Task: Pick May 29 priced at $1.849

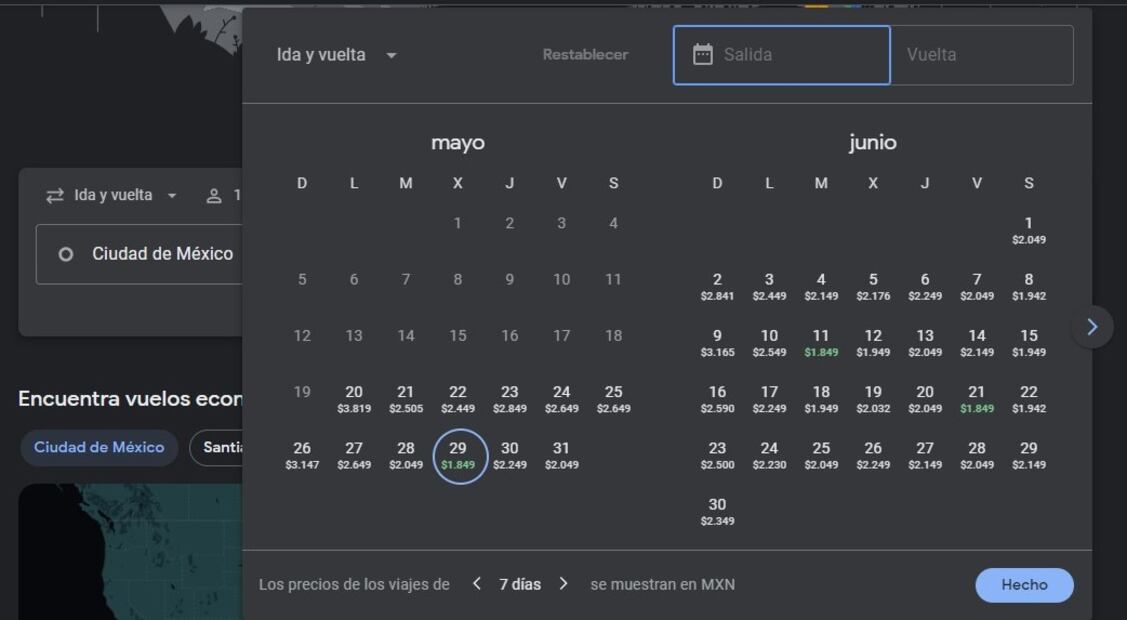Action: (458, 455)
